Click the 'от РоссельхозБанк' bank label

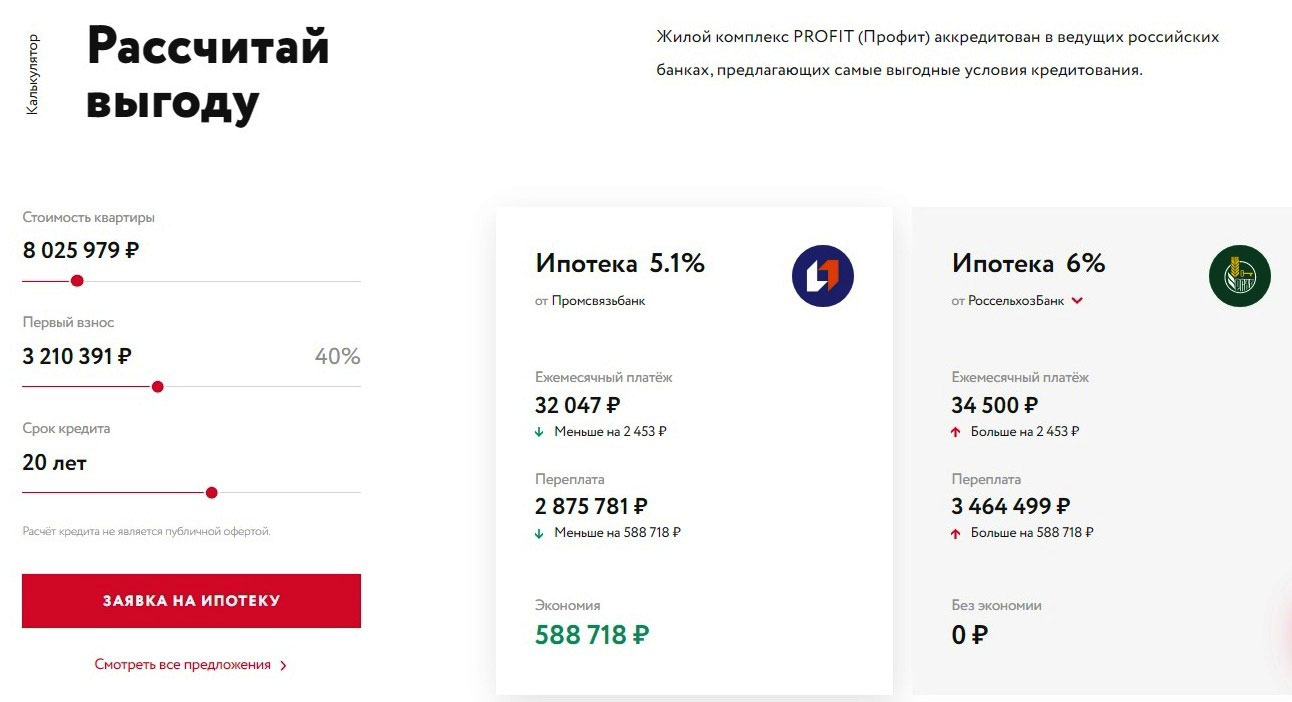tap(1008, 300)
